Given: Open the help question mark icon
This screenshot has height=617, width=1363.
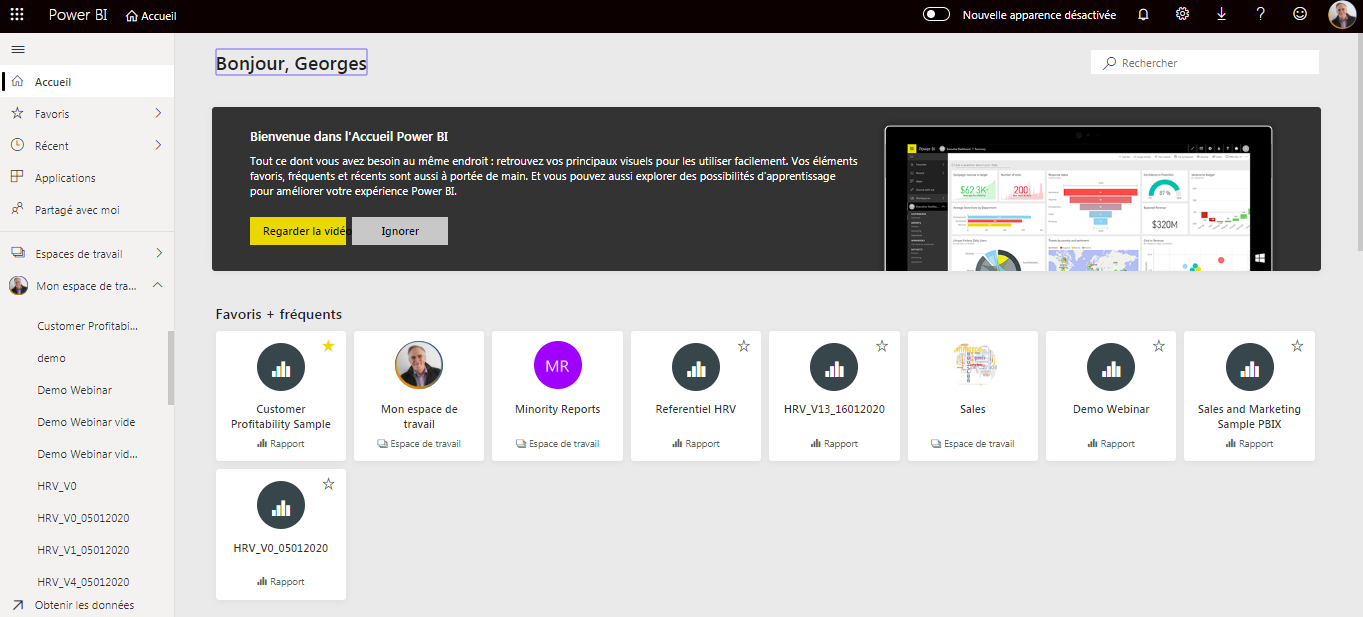Looking at the screenshot, I should pos(1261,15).
